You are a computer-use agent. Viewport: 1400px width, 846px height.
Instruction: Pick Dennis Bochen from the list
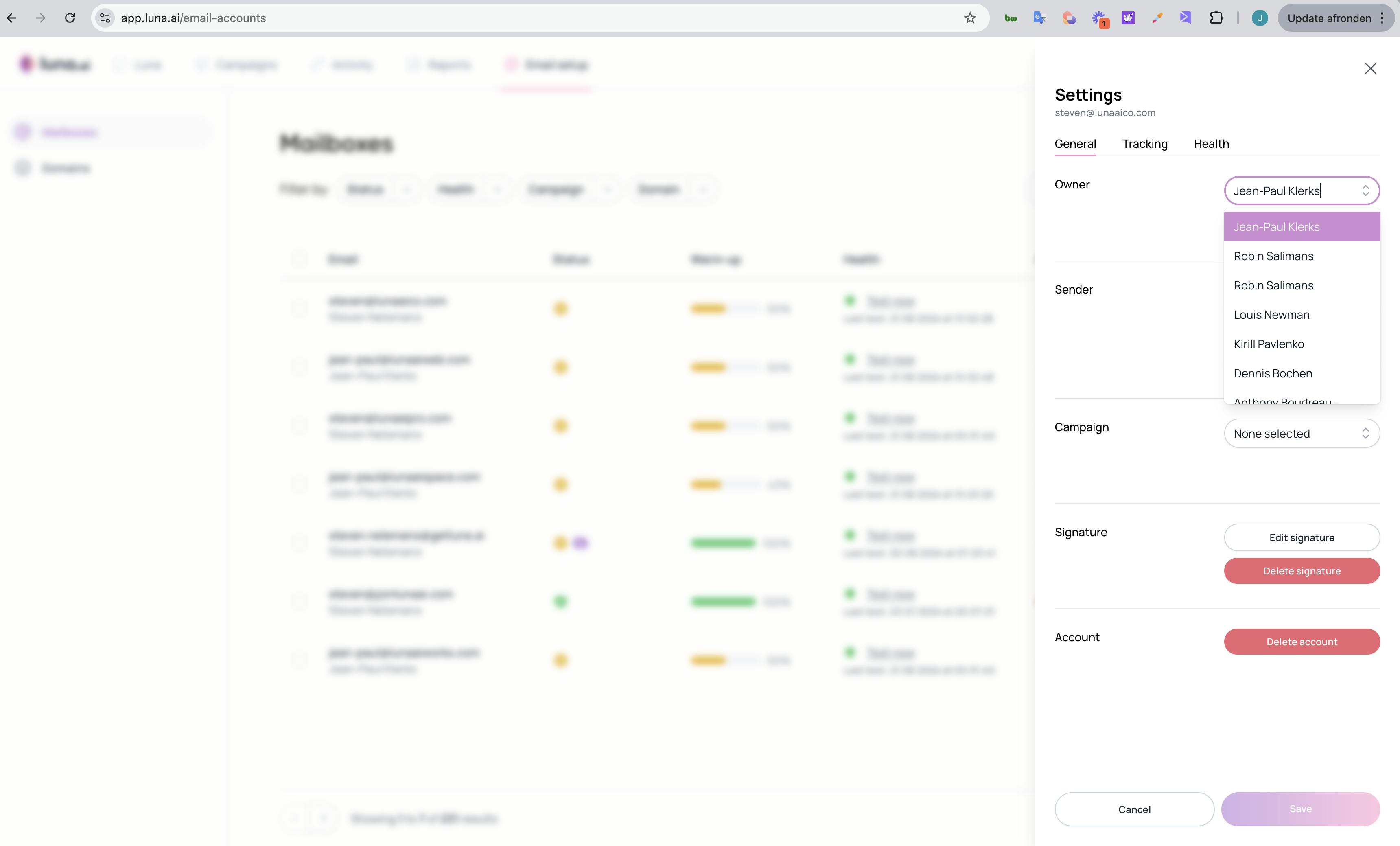(x=1272, y=374)
